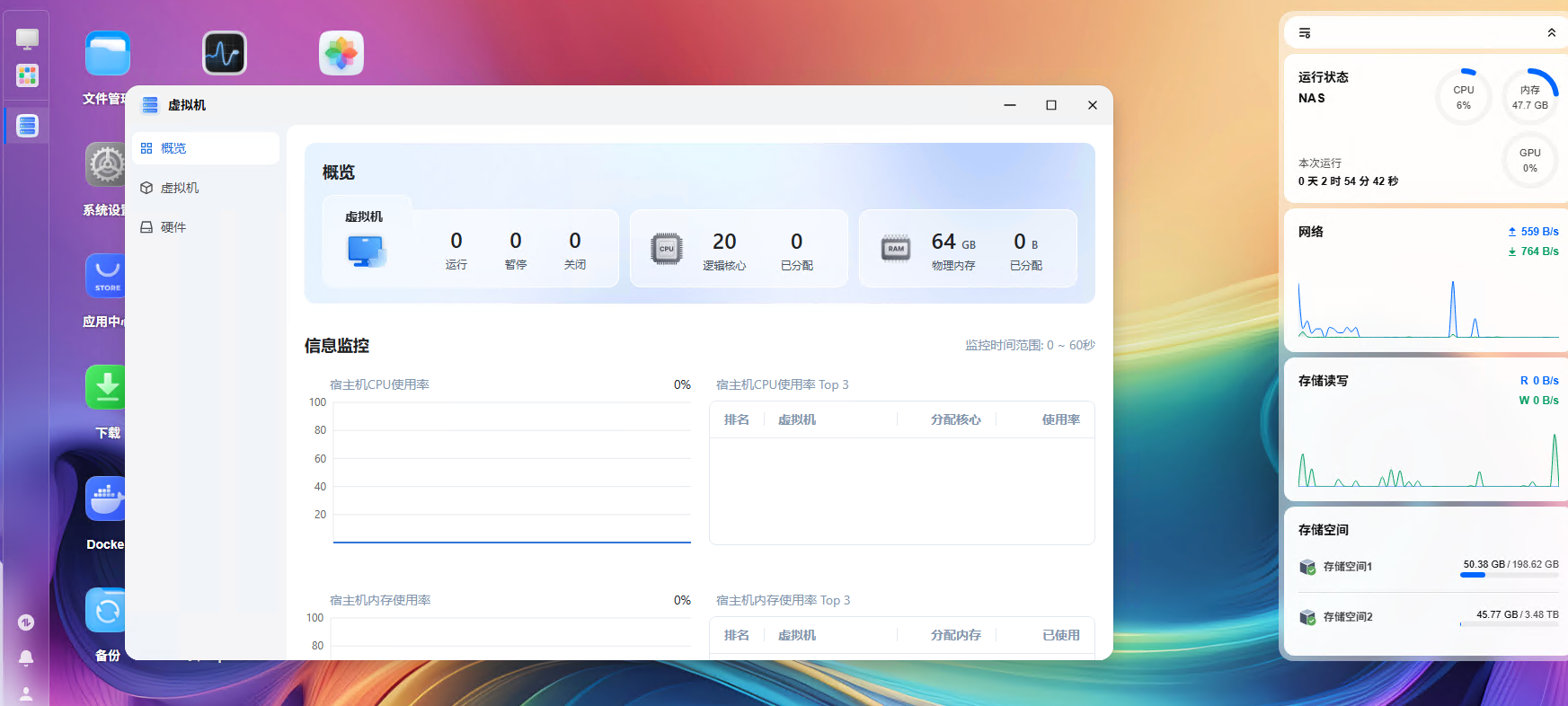Click the 分配核心 column header
The height and width of the screenshot is (706, 1568).
(956, 419)
